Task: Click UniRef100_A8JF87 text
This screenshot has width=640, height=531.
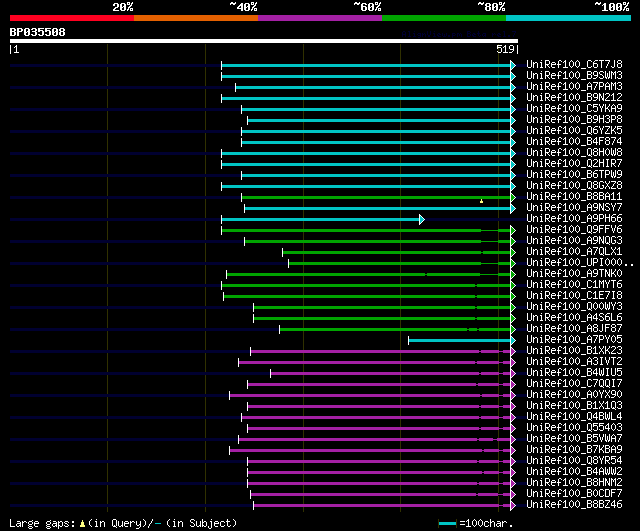Action: (x=574, y=329)
